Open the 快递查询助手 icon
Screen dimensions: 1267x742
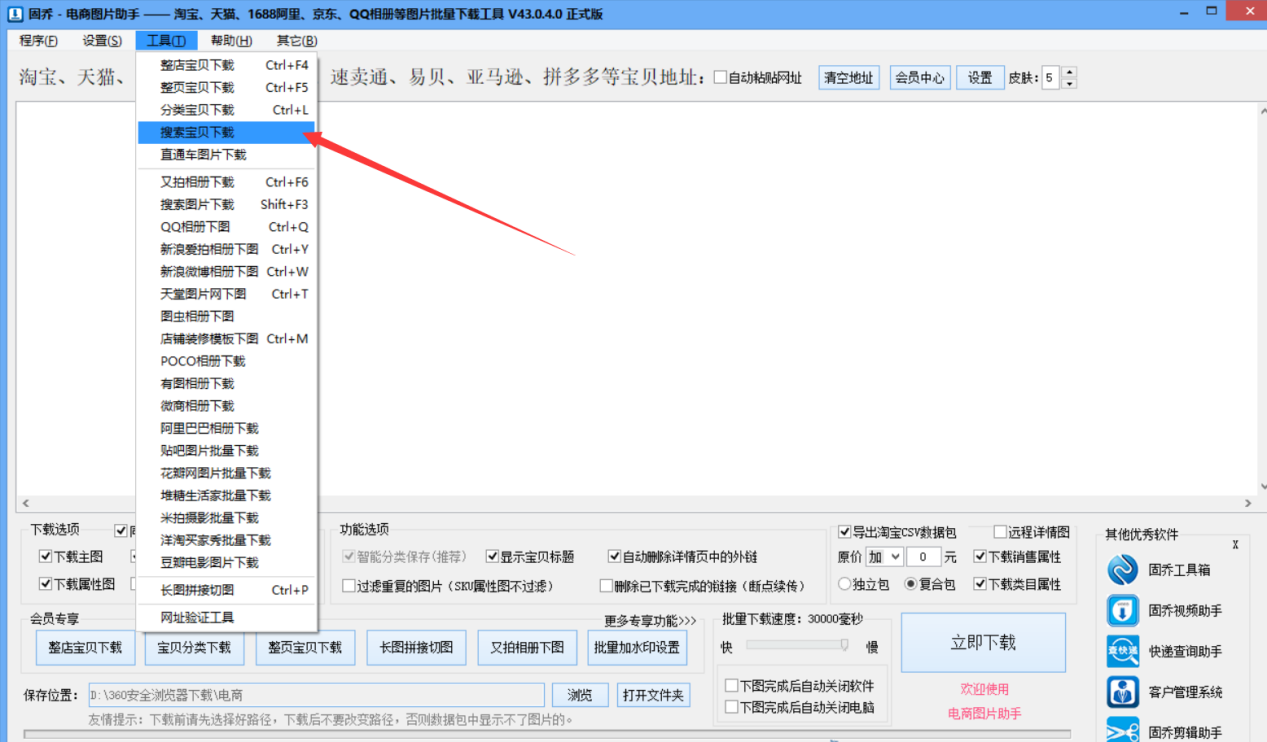click(x=1123, y=651)
